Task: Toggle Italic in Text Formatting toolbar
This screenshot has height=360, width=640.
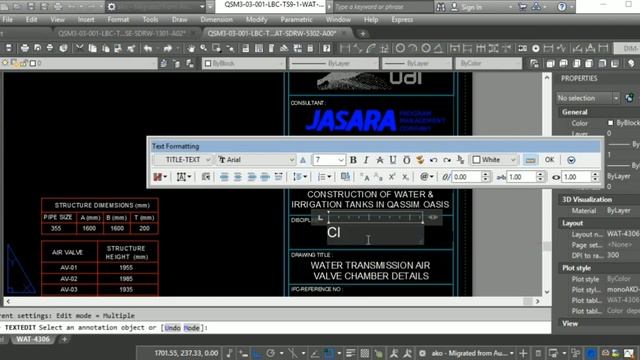Action: coord(366,160)
